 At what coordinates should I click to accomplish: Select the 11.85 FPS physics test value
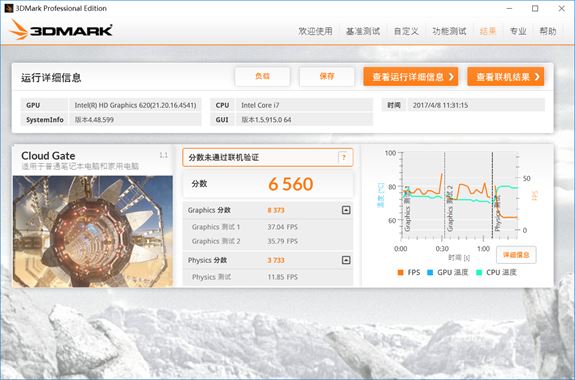(x=282, y=277)
